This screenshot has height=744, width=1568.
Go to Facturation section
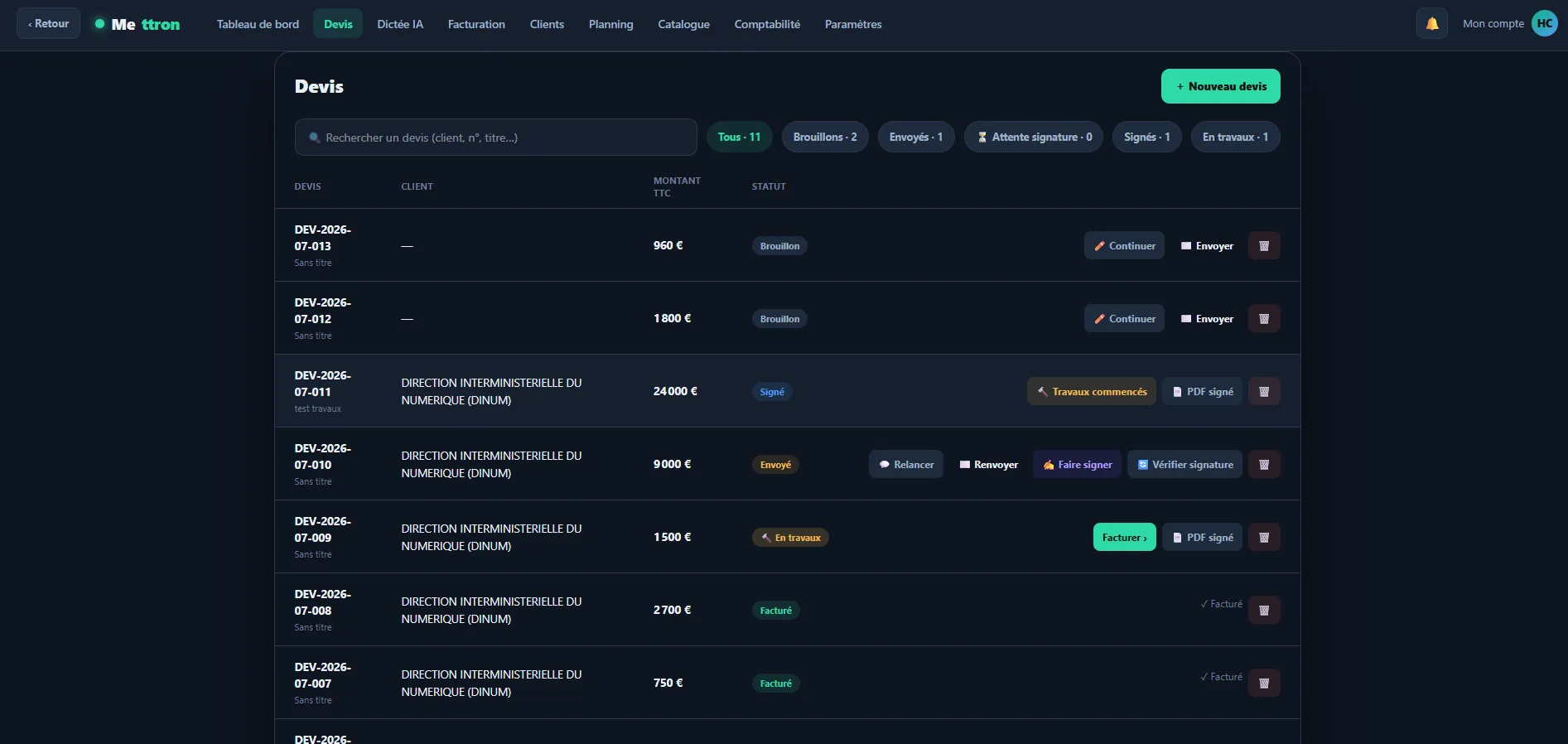pos(476,24)
